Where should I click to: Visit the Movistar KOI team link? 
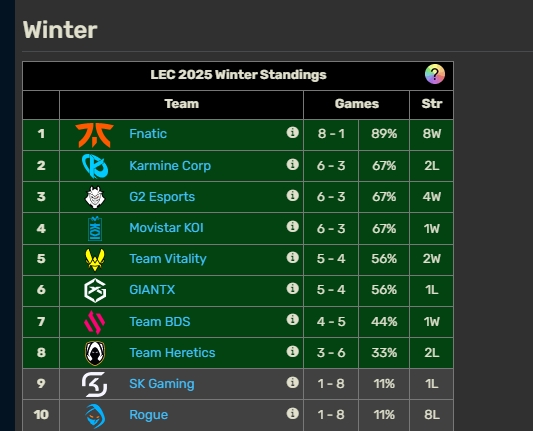point(166,228)
